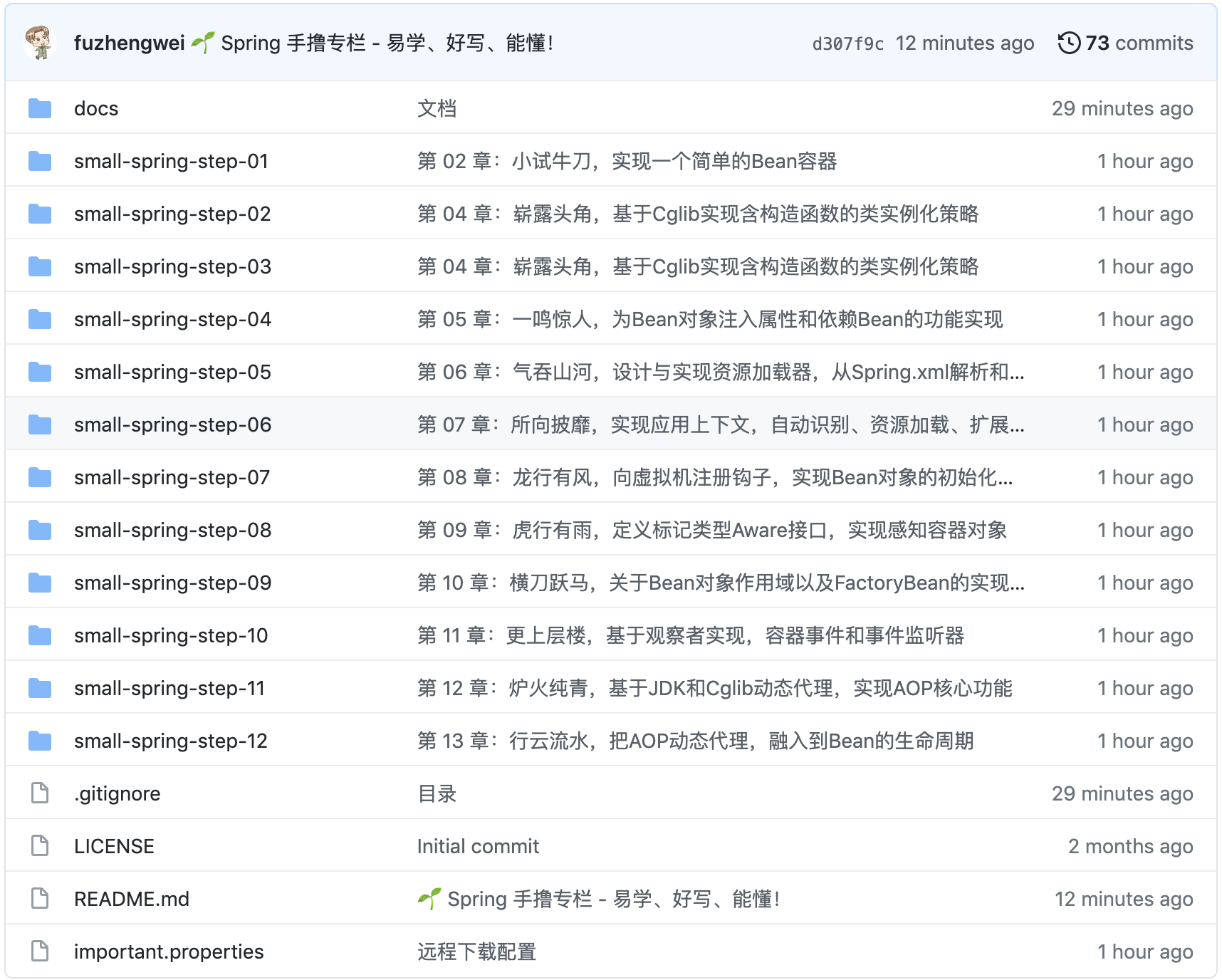Viewport: 1222px width, 980px height.
Task: Open commit message 第 13 章 行云流水
Action: pyautogui.click(x=695, y=741)
